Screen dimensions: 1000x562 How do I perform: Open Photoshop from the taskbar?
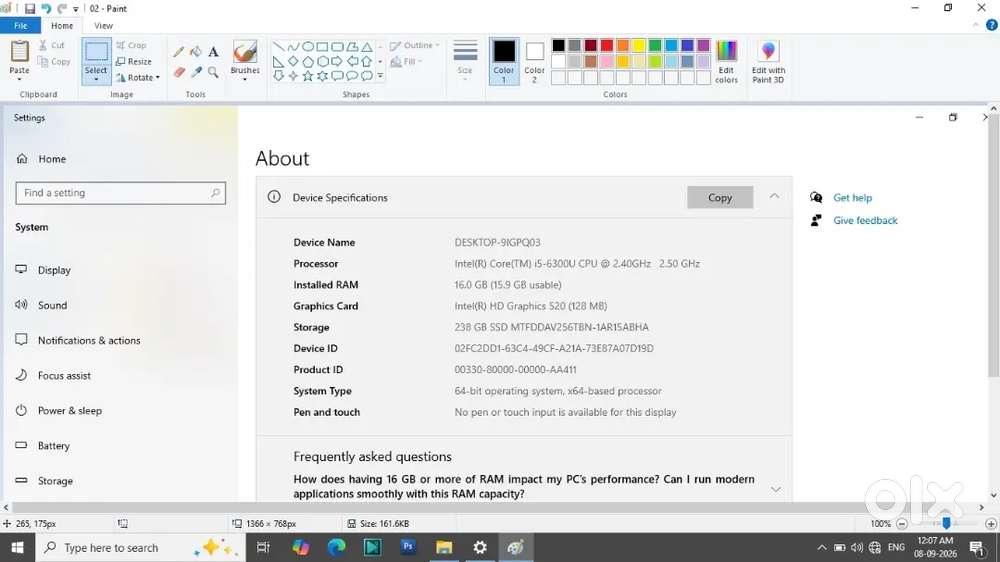click(x=408, y=547)
